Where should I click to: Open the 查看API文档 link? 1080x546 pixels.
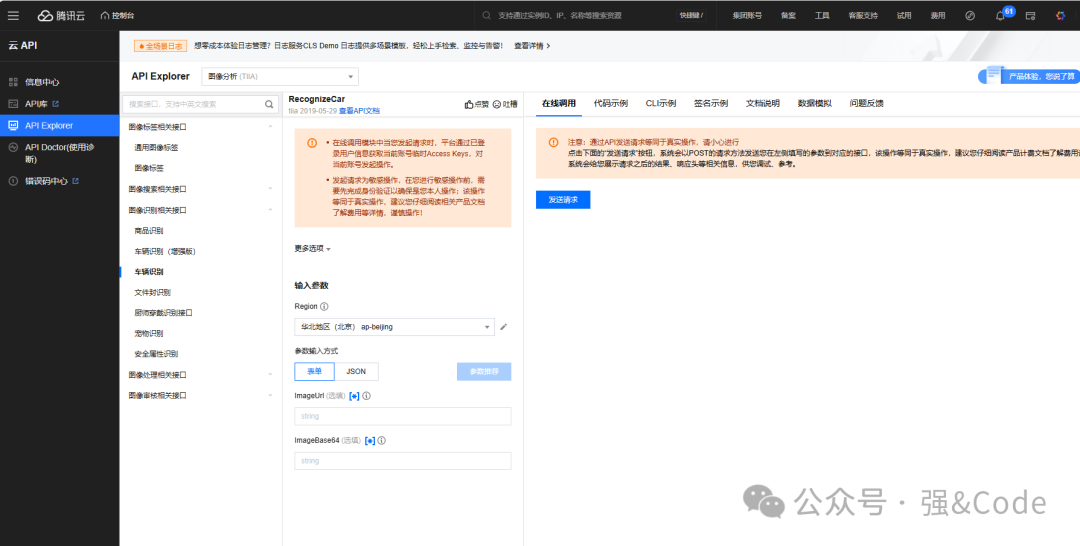click(x=359, y=111)
